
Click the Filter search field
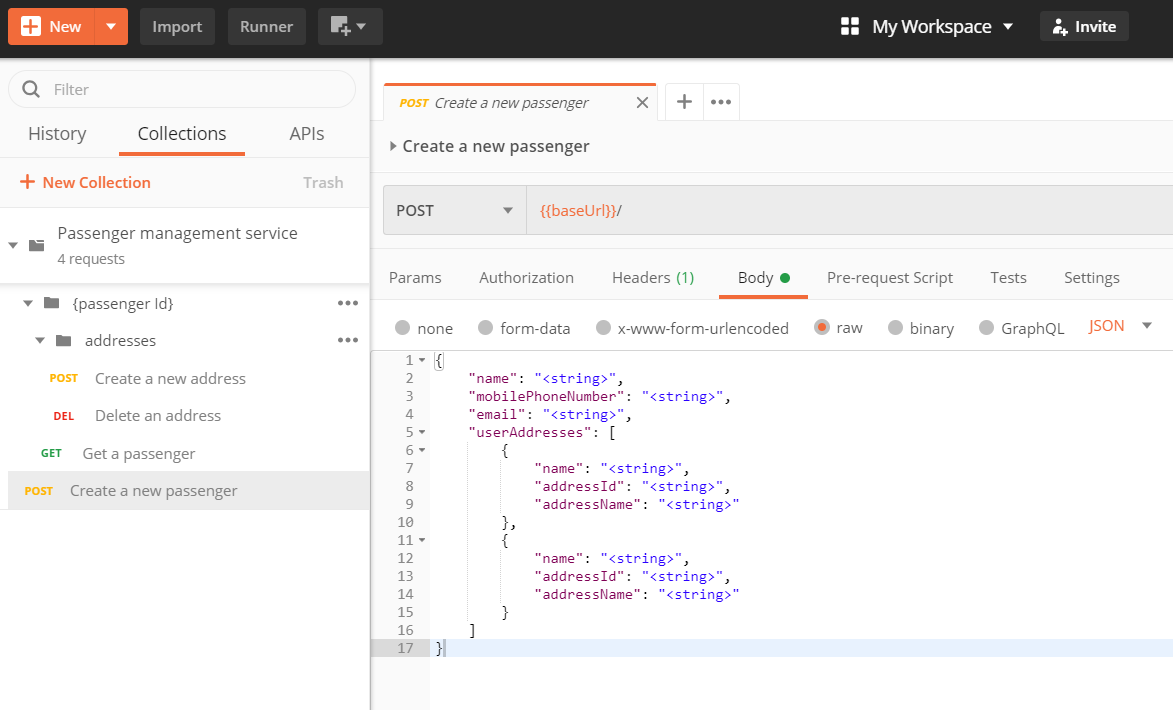tap(182, 89)
